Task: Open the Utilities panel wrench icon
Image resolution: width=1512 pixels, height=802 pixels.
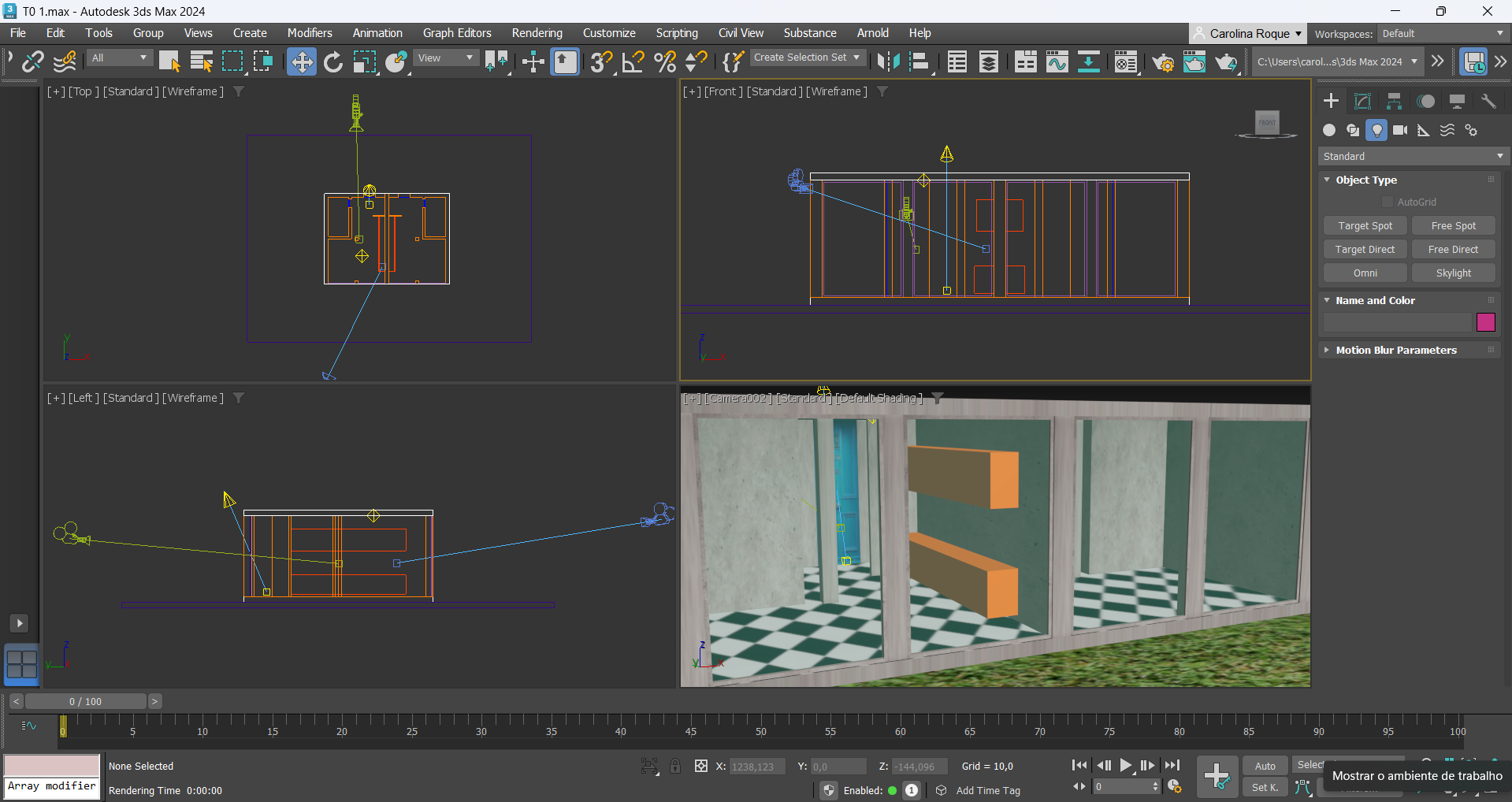Action: pyautogui.click(x=1488, y=101)
